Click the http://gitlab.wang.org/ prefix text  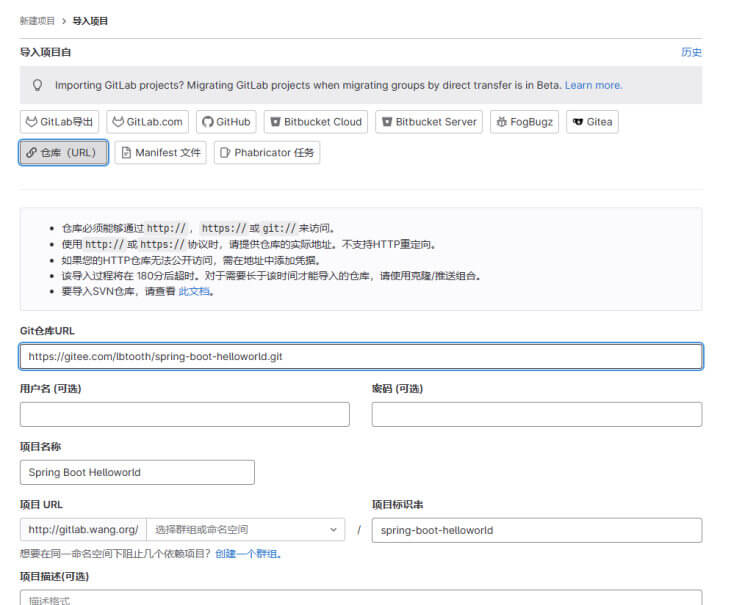tap(83, 530)
